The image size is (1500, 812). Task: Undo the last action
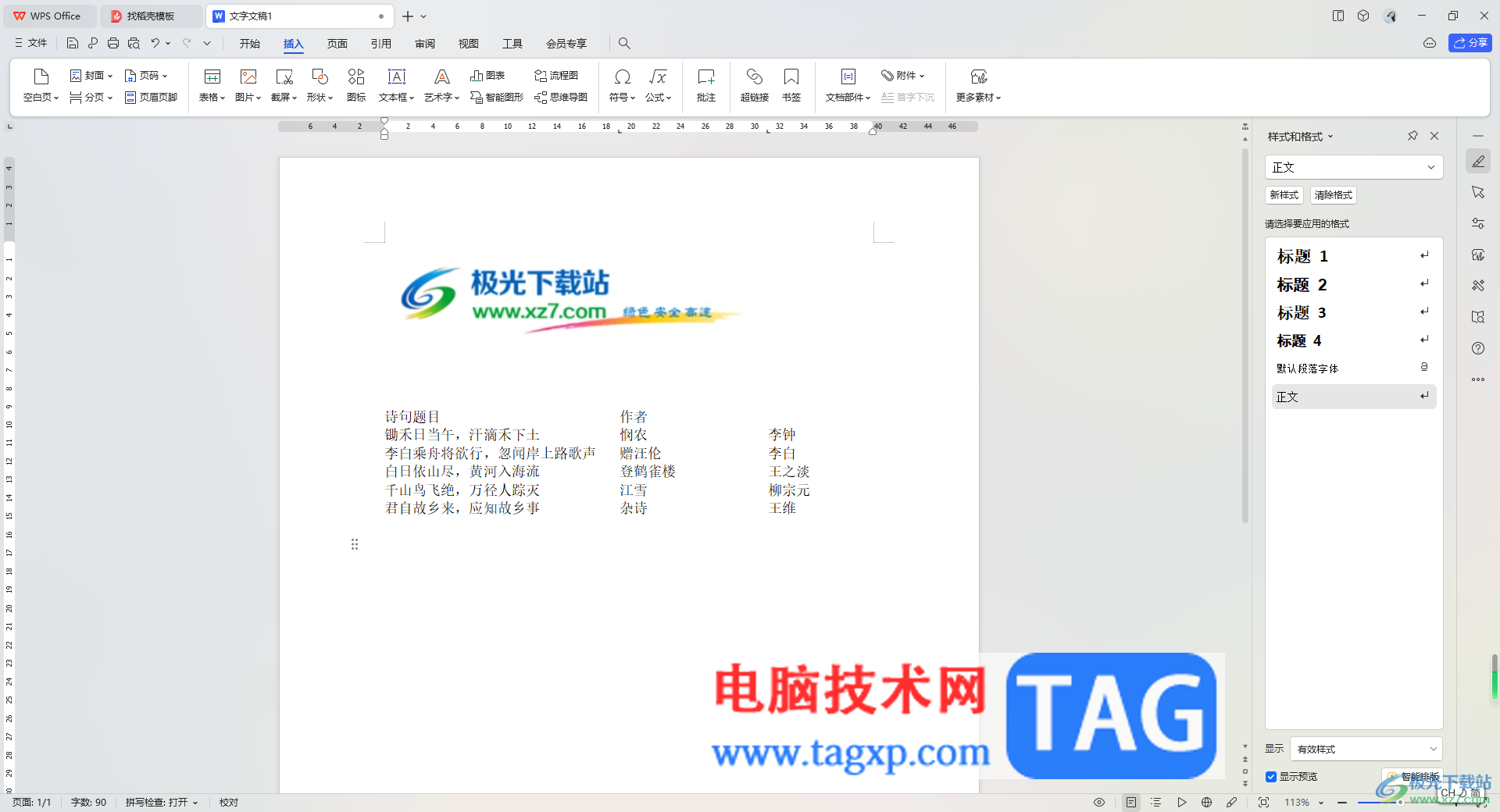155,43
